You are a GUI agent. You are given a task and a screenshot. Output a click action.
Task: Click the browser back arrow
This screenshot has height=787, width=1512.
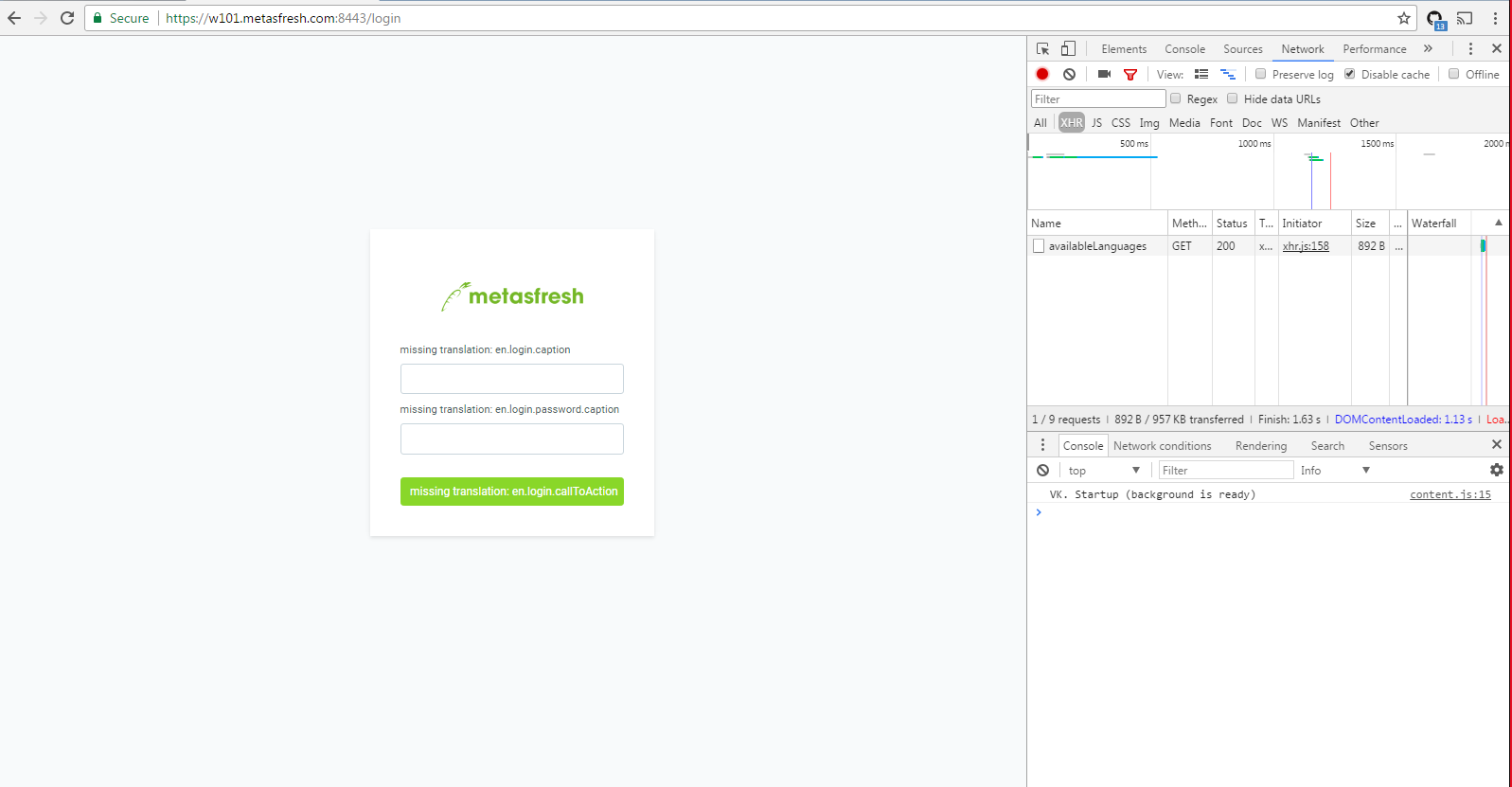[x=14, y=18]
